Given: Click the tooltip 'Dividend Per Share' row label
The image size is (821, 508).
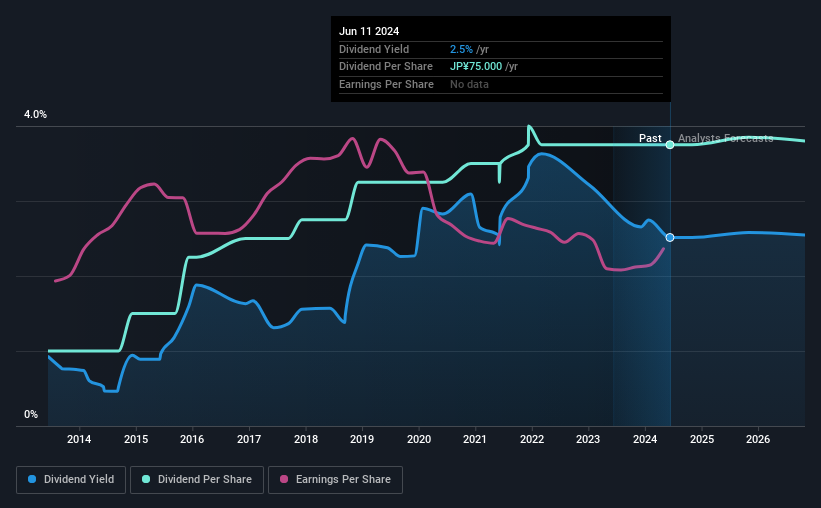Looking at the screenshot, I should (x=386, y=67).
